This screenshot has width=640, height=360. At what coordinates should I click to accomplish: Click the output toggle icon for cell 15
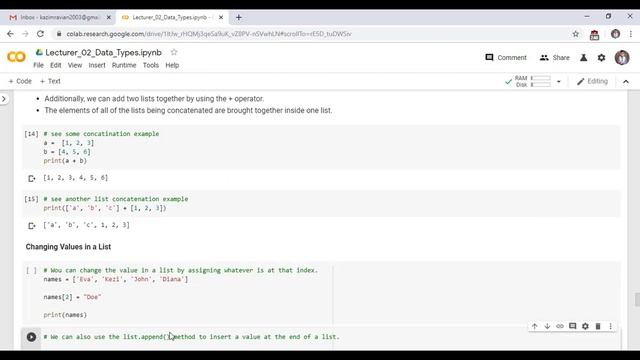point(31,226)
